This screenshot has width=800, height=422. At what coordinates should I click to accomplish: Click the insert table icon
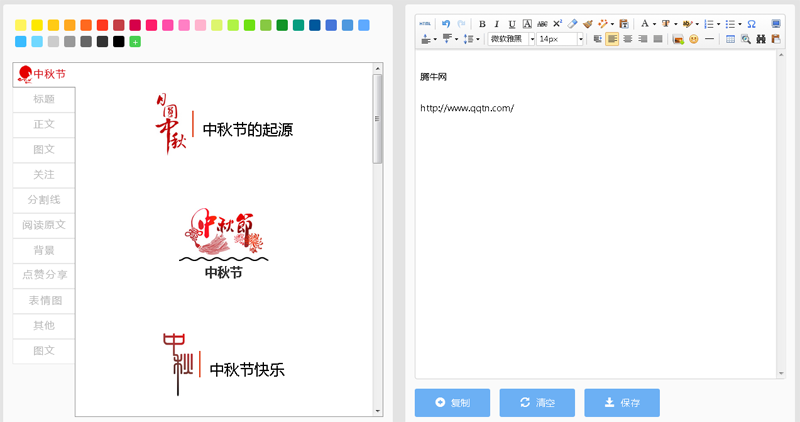coord(730,39)
